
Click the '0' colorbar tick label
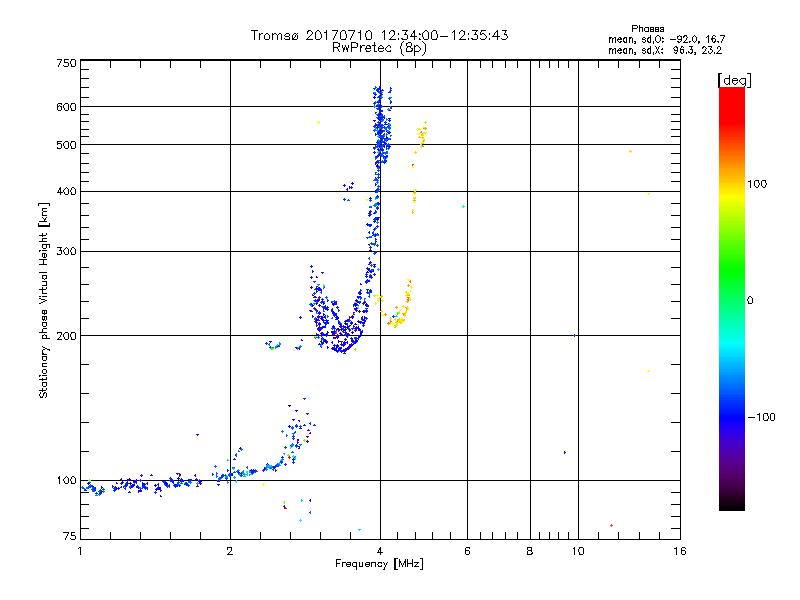pos(750,300)
